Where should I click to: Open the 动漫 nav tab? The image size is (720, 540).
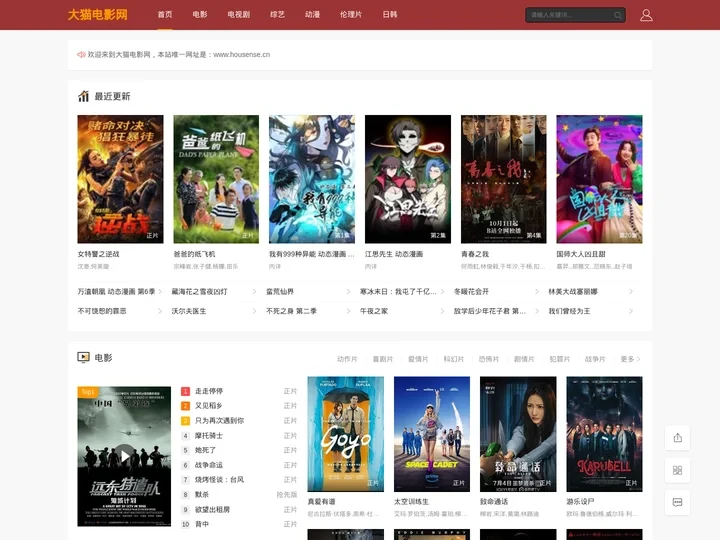(312, 15)
